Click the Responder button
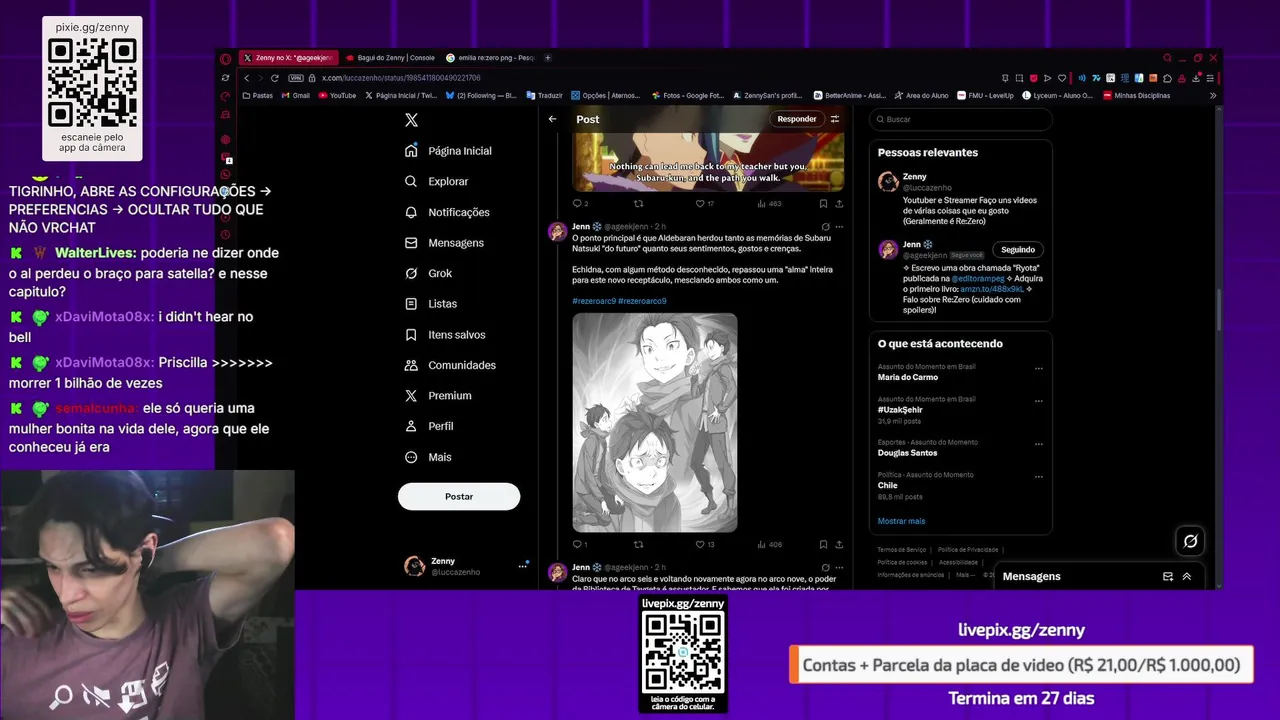 [x=797, y=119]
